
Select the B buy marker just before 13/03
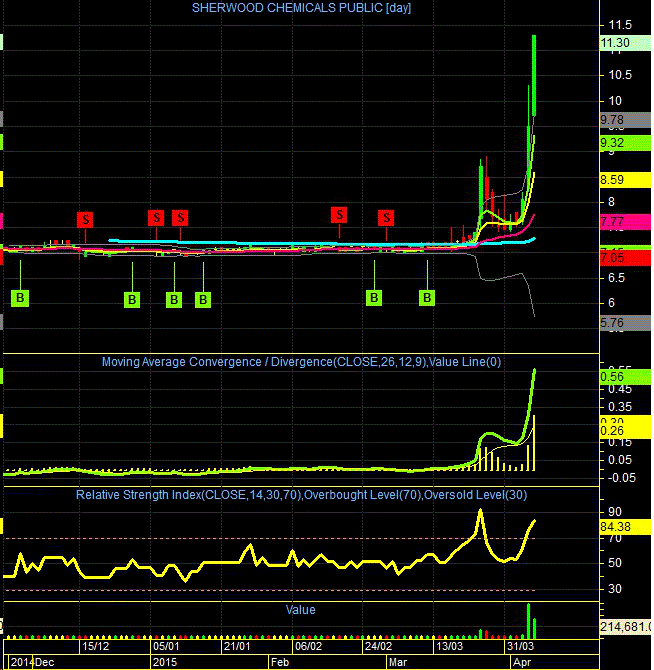point(427,298)
